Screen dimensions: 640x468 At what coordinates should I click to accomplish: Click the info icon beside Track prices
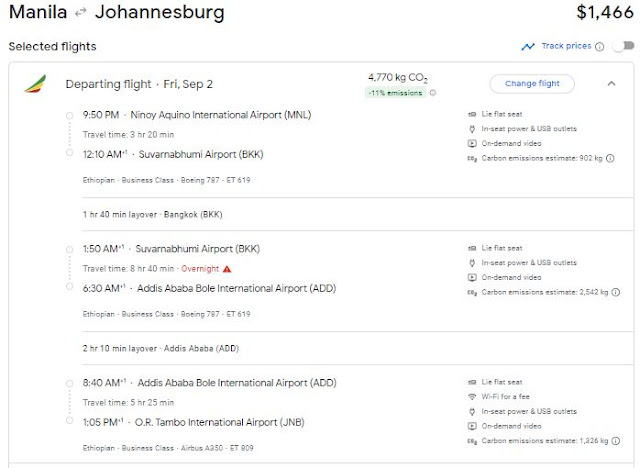(x=600, y=46)
